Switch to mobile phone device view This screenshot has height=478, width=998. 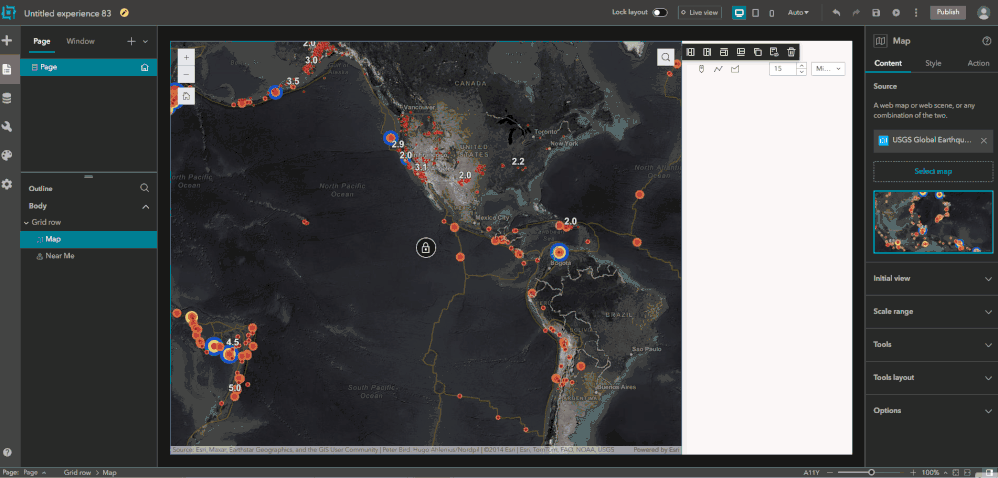(x=771, y=13)
